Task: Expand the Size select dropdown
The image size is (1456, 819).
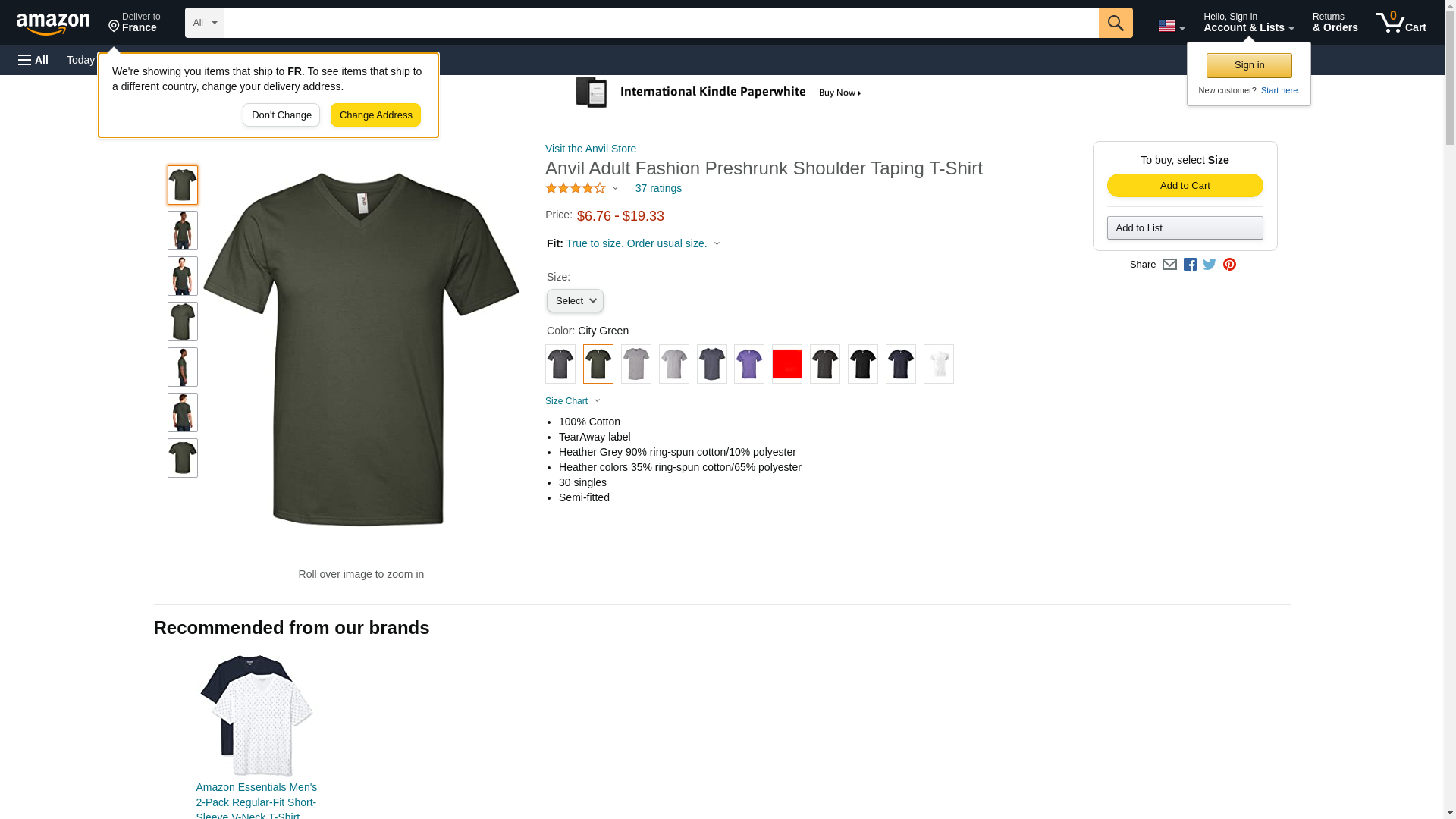Action: pos(575,301)
